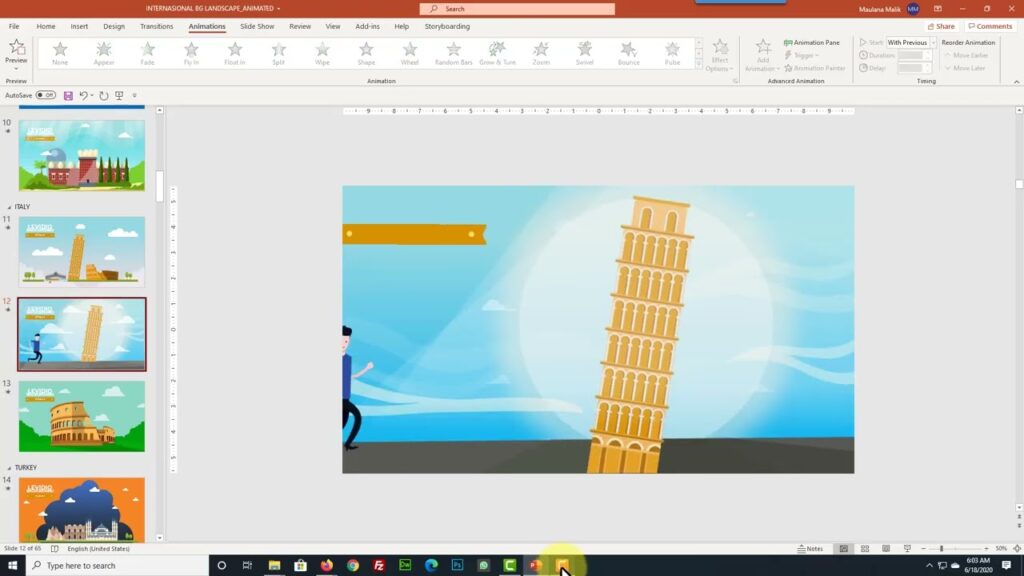The height and width of the screenshot is (576, 1024).
Task: Select the None animation effect
Action: (x=60, y=54)
